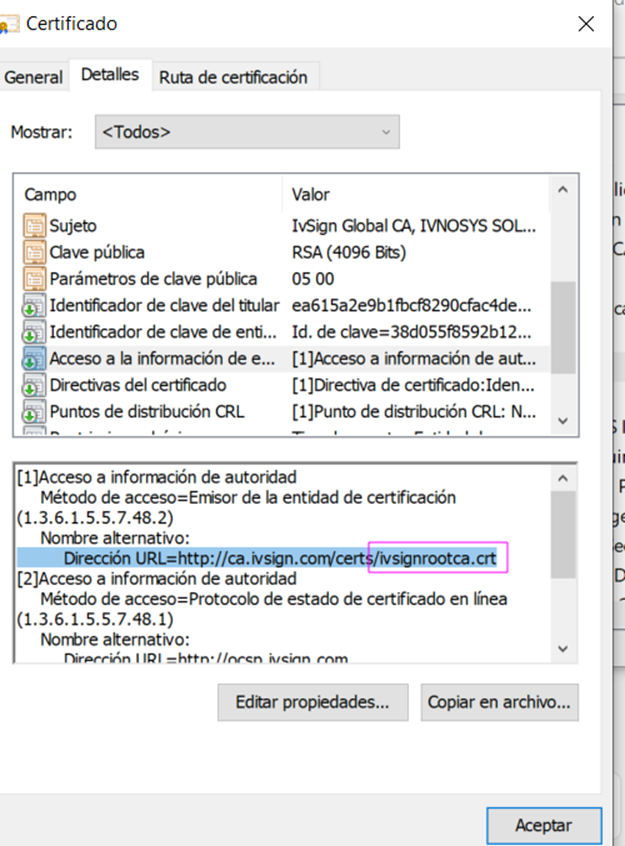Click the Parámetros de clave pública icon
625x846 pixels.
tap(35, 279)
